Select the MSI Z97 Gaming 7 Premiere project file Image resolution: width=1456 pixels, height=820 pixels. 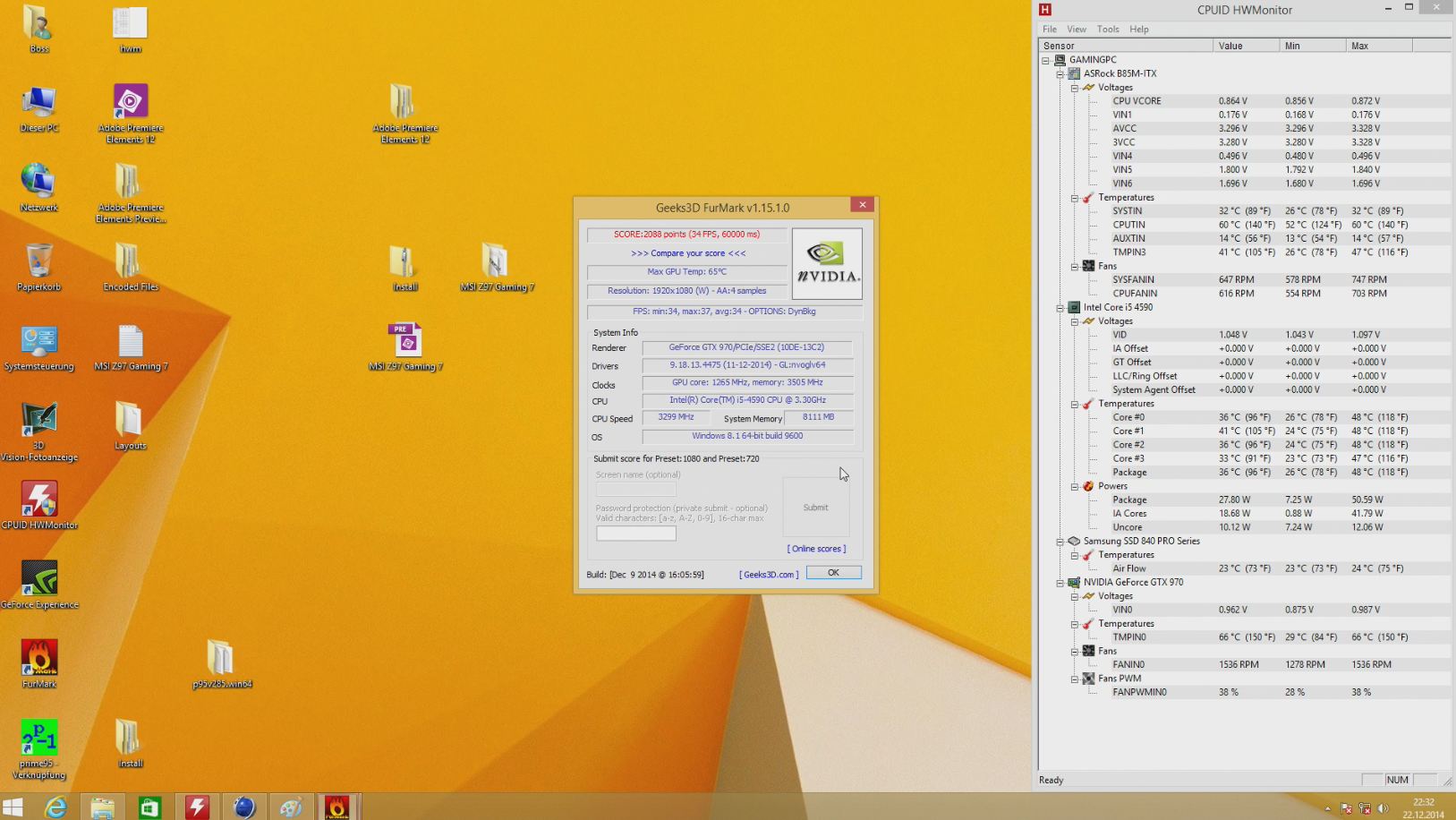click(406, 347)
